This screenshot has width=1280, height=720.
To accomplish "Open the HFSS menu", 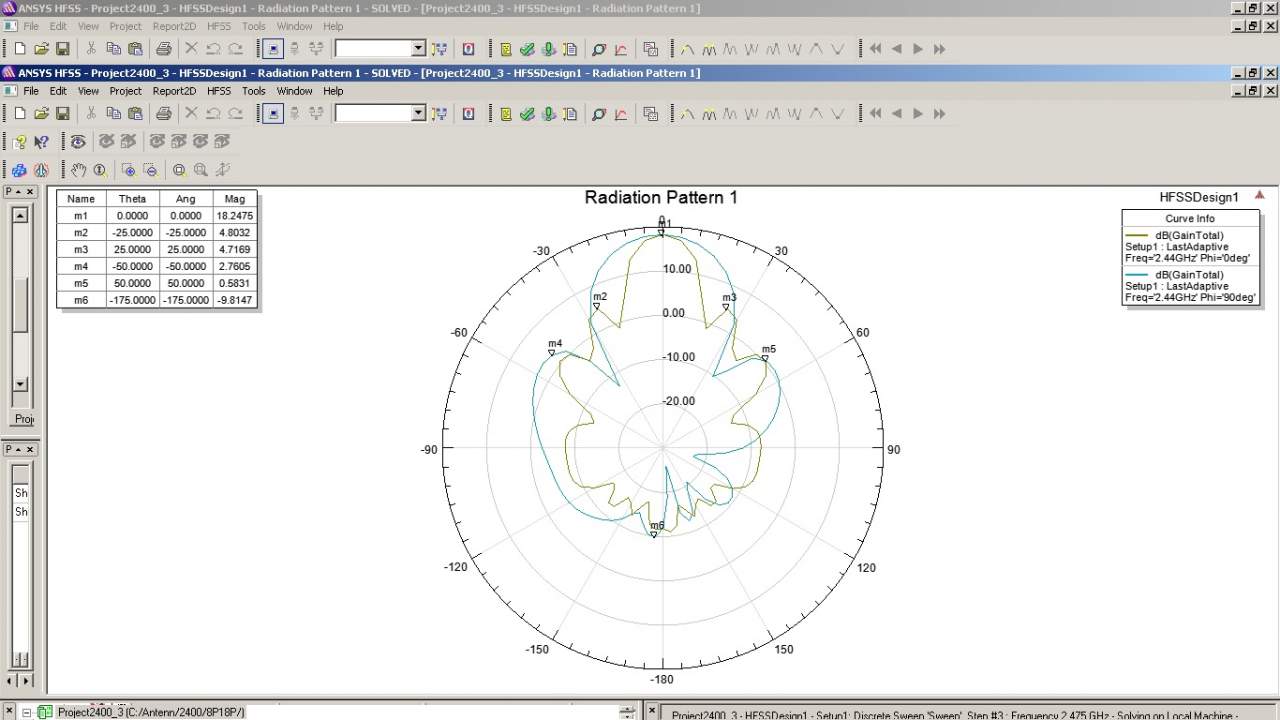I will 218,91.
